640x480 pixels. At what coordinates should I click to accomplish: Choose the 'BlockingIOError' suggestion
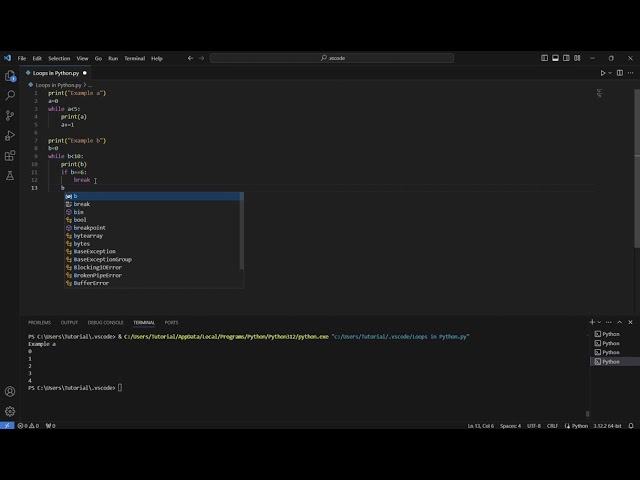[154, 267]
